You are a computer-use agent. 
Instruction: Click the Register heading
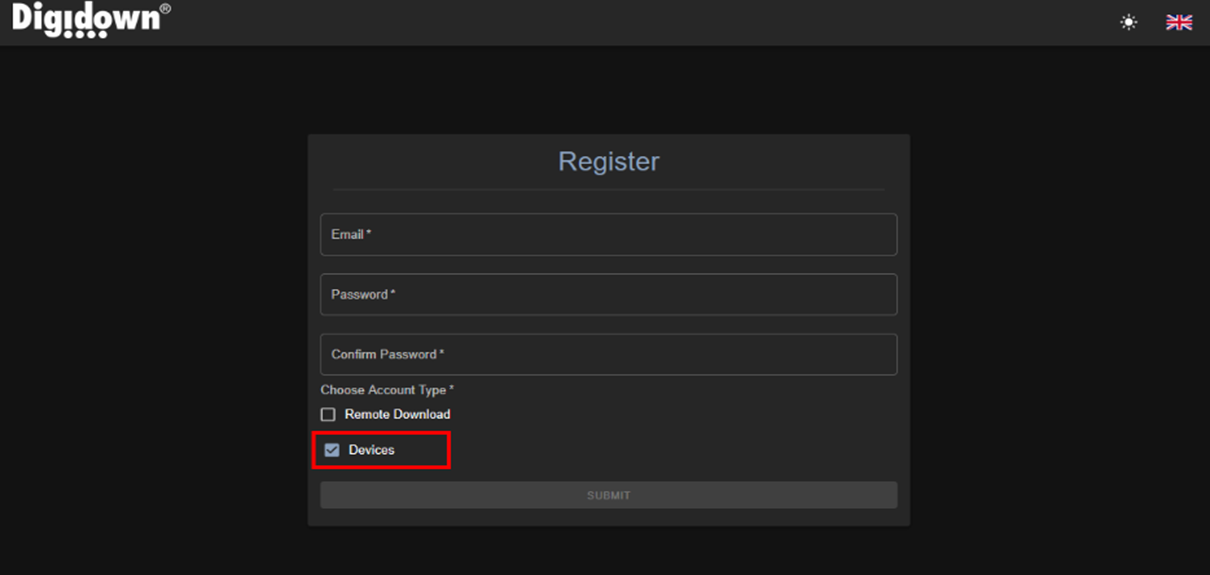[x=608, y=162]
